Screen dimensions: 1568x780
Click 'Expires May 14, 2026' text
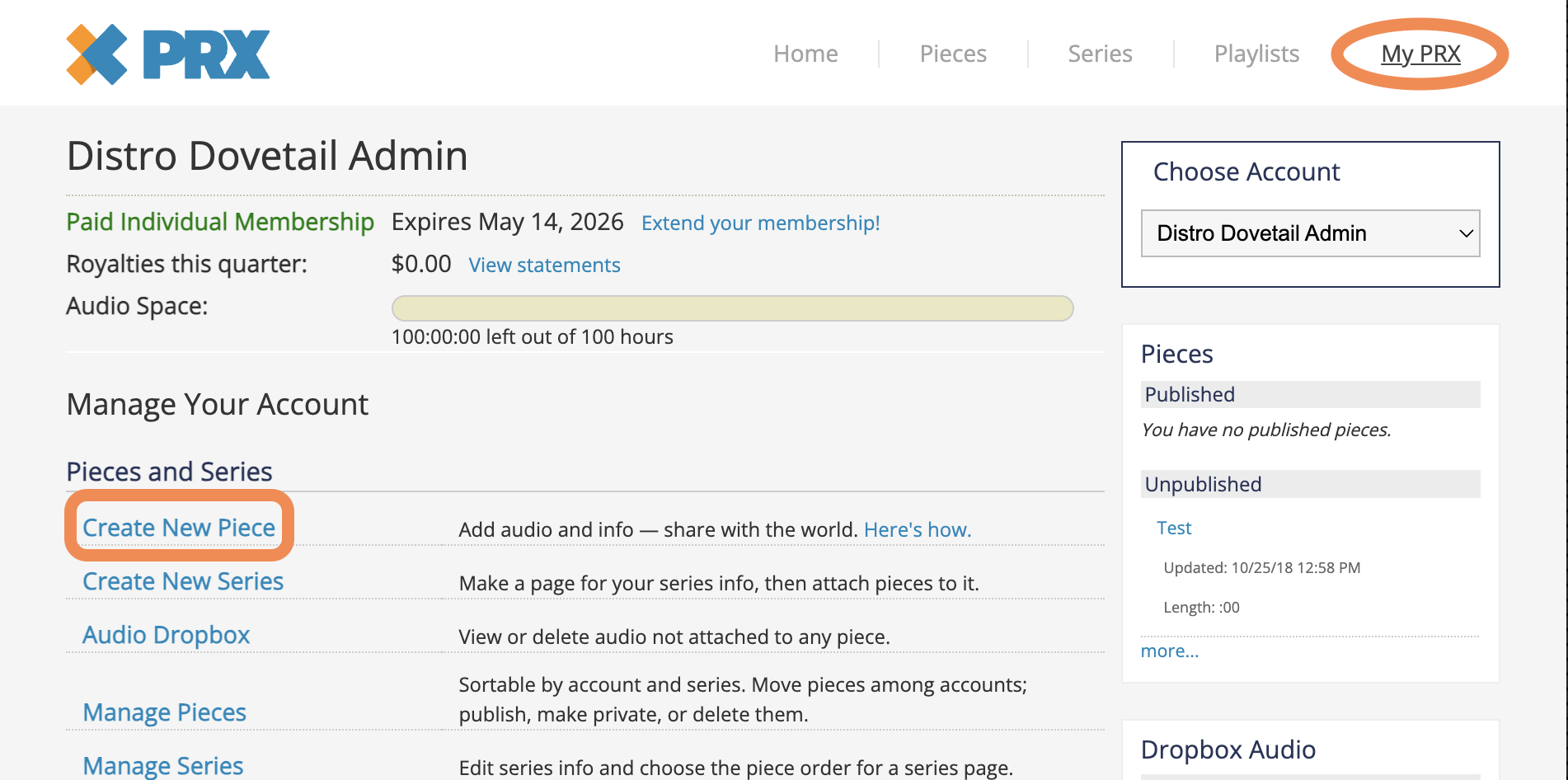[x=507, y=222]
